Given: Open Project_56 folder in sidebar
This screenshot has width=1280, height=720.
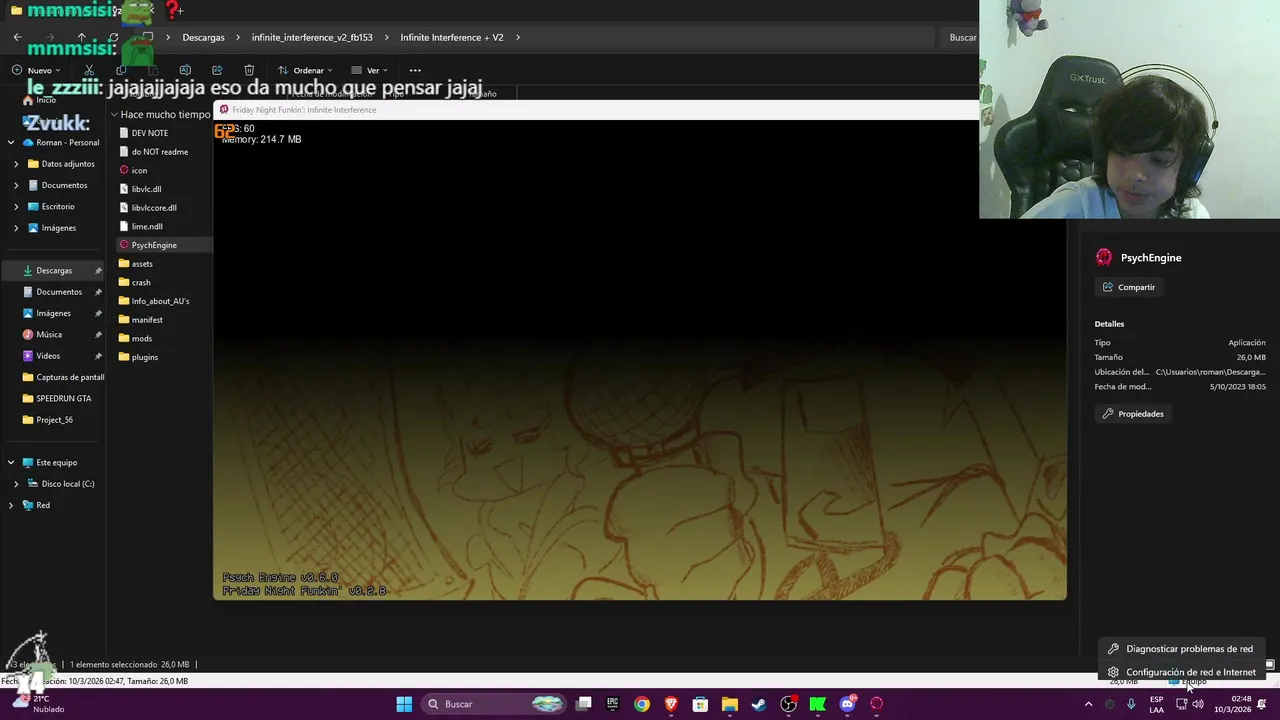Looking at the screenshot, I should click(x=54, y=420).
